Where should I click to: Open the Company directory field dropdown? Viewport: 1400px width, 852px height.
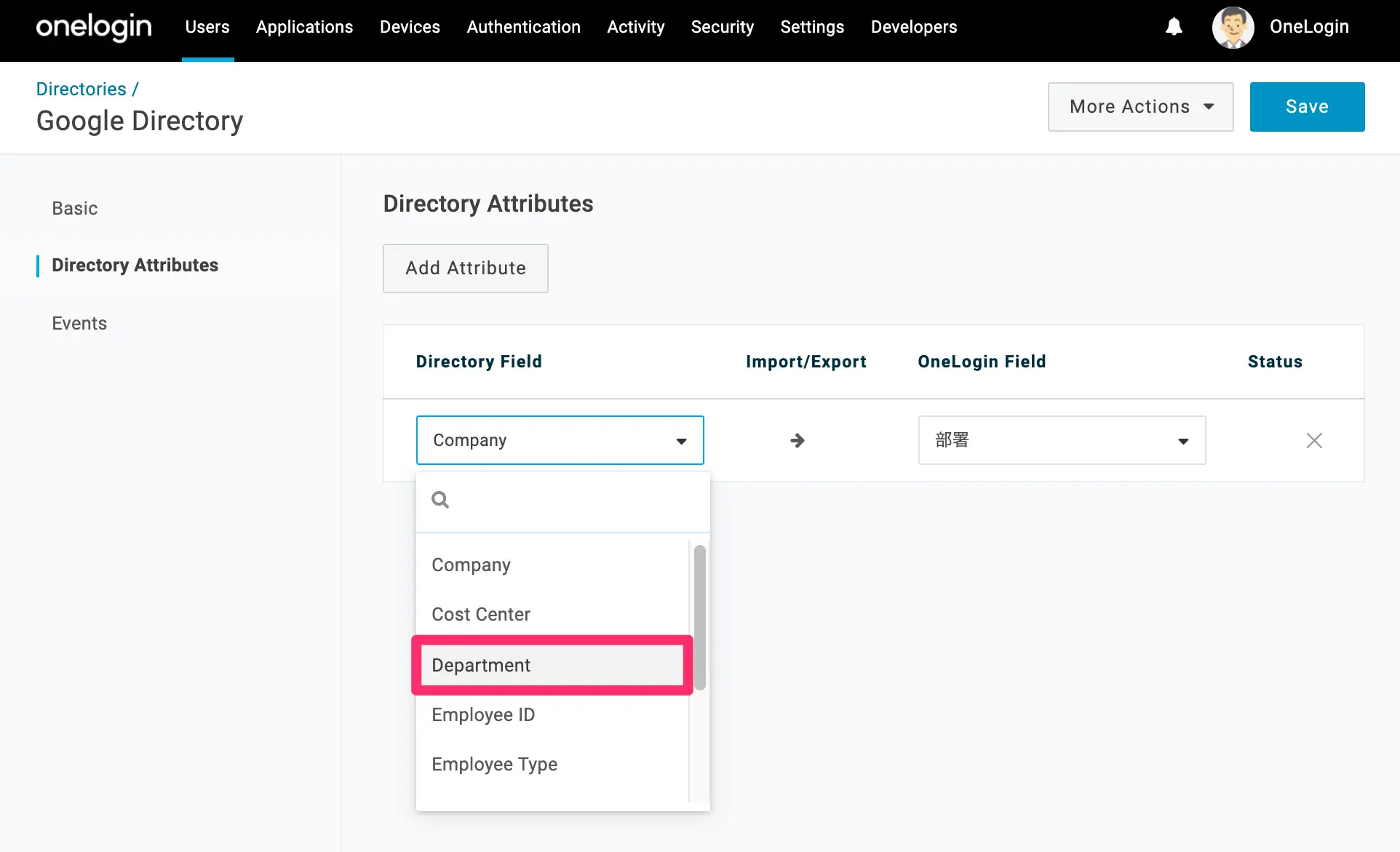(x=560, y=440)
